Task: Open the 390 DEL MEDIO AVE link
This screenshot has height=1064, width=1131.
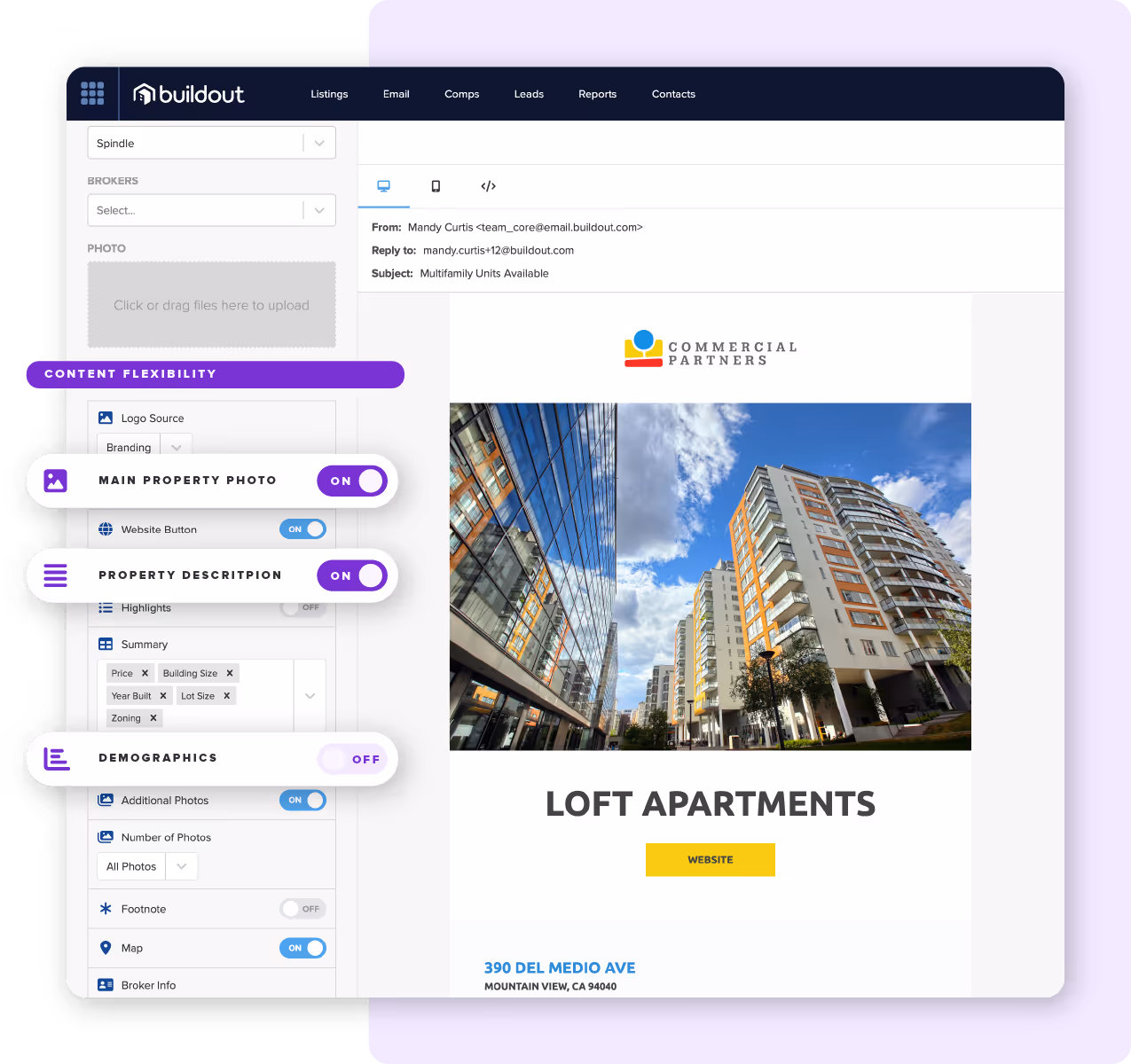Action: pos(559,967)
